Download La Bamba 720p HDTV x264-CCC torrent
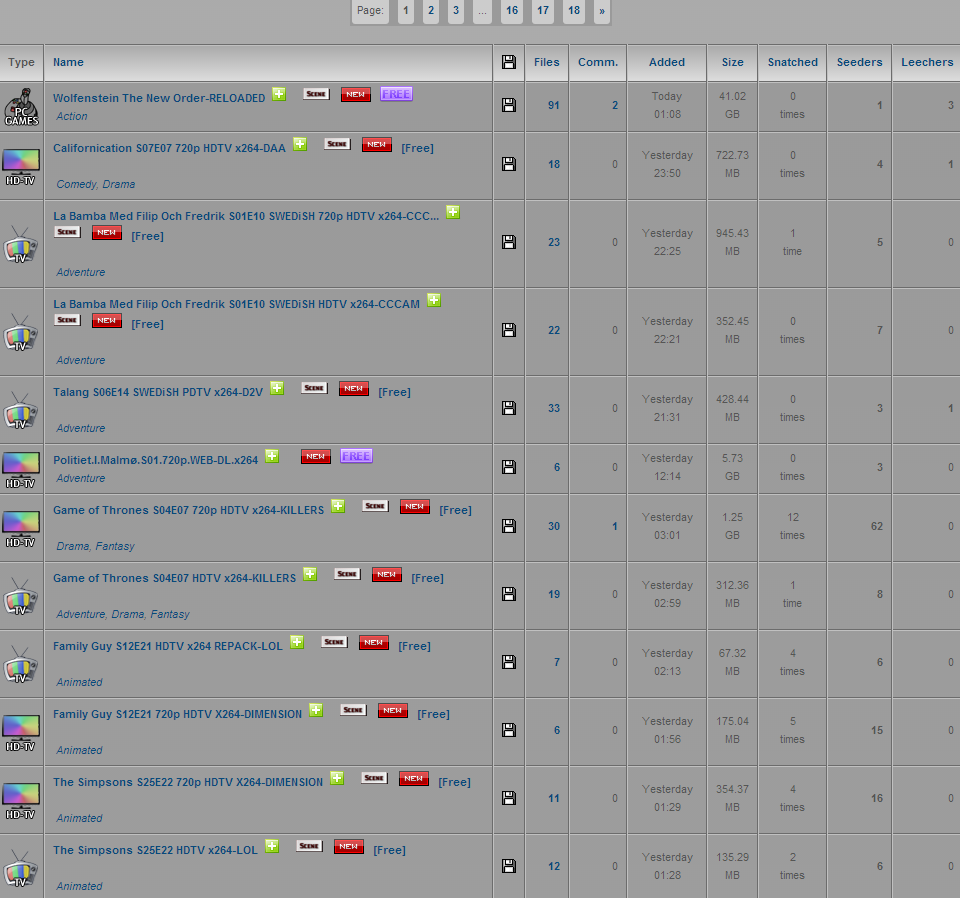Viewport: 960px width, 898px height. point(509,242)
